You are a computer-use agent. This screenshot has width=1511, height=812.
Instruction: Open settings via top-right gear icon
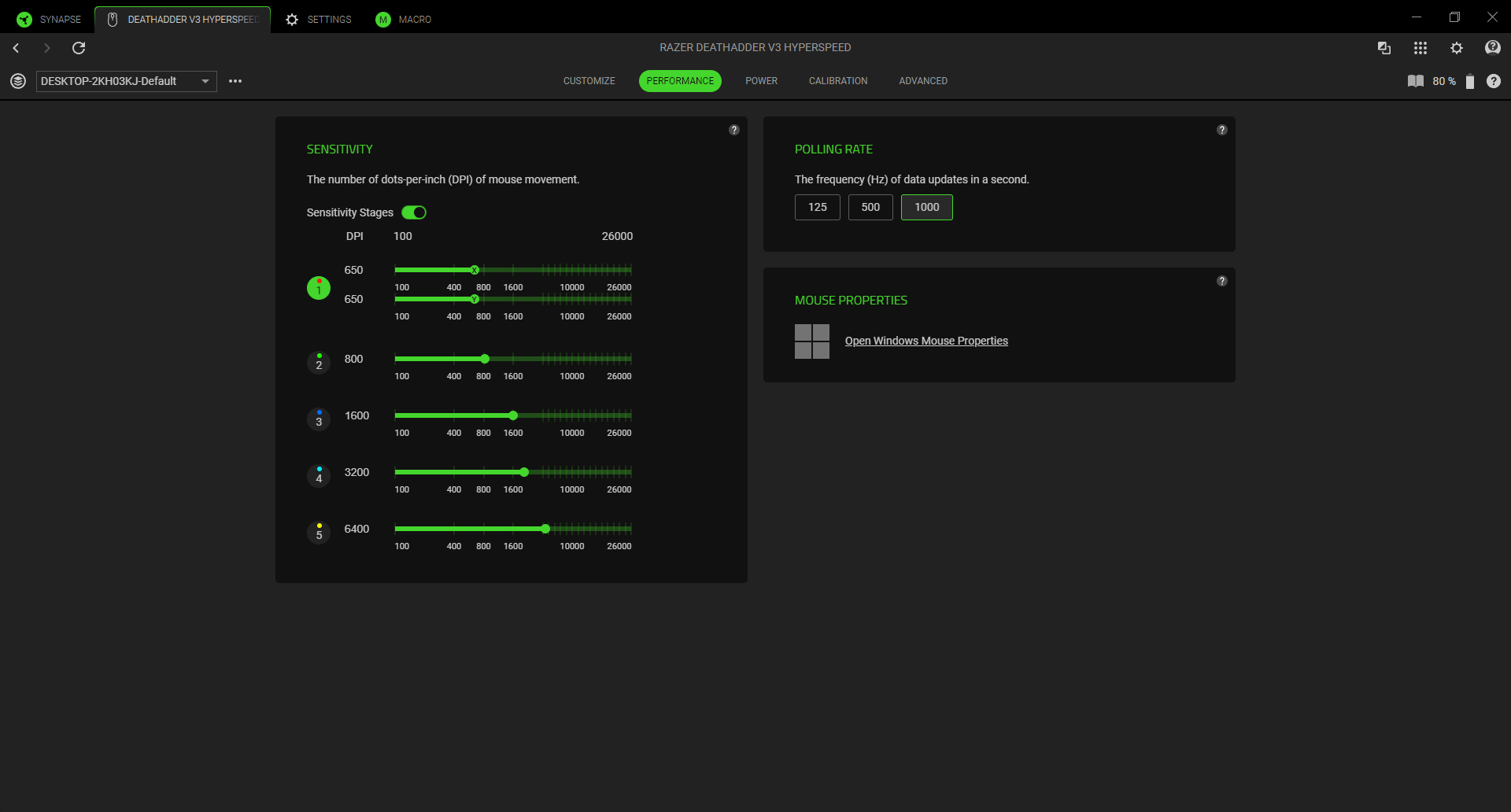coord(1457,48)
